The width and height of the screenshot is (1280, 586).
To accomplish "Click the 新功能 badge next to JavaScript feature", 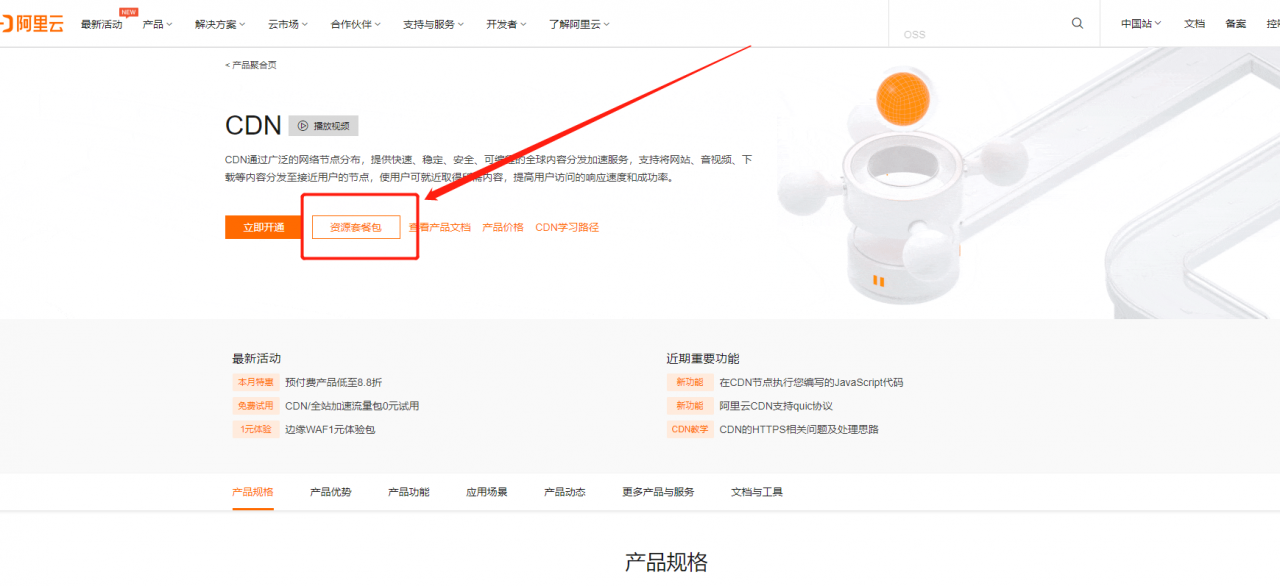I will [x=690, y=381].
